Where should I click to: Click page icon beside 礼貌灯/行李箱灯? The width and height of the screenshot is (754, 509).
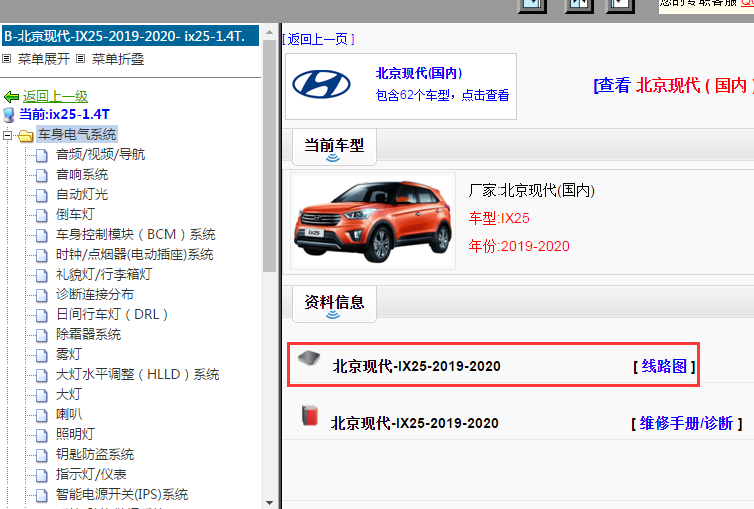42,275
